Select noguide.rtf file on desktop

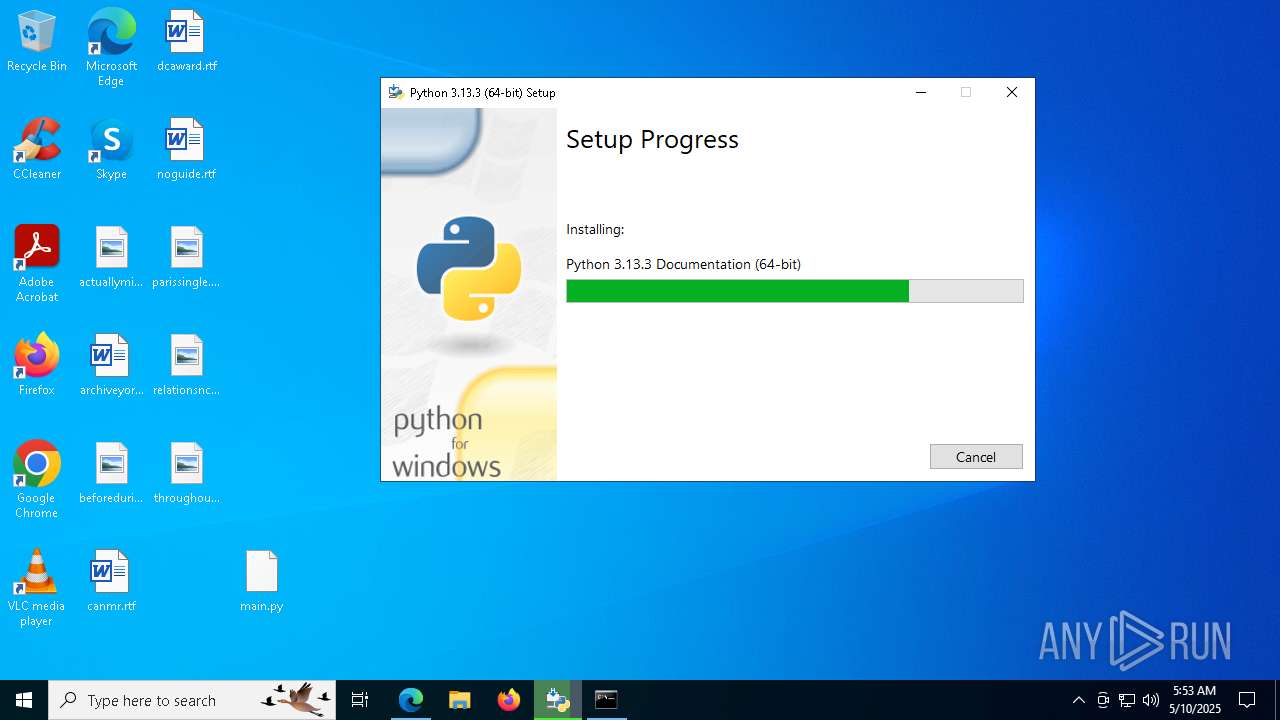(186, 150)
